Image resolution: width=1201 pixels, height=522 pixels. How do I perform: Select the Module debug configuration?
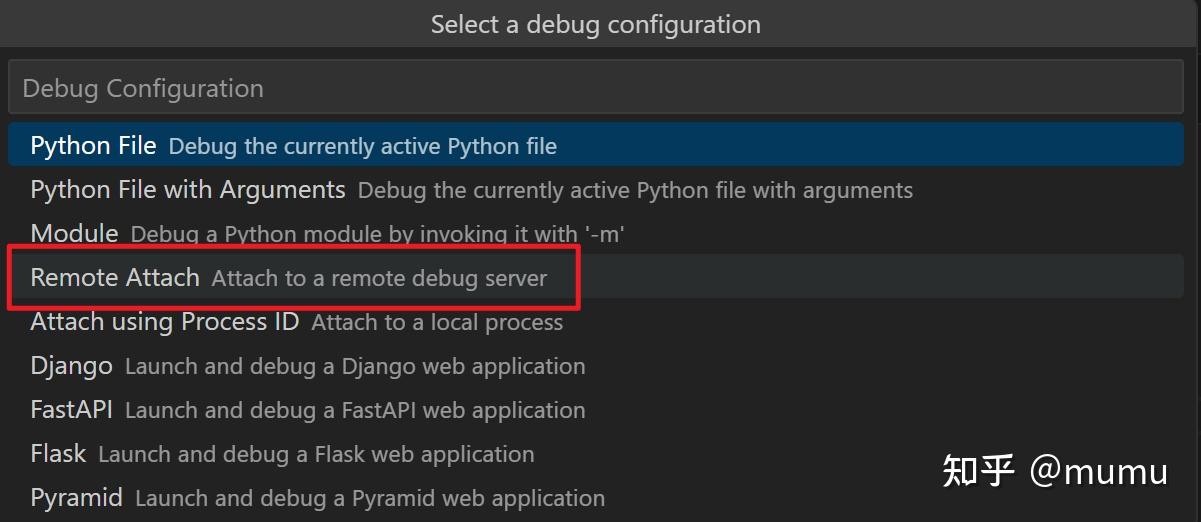click(74, 234)
